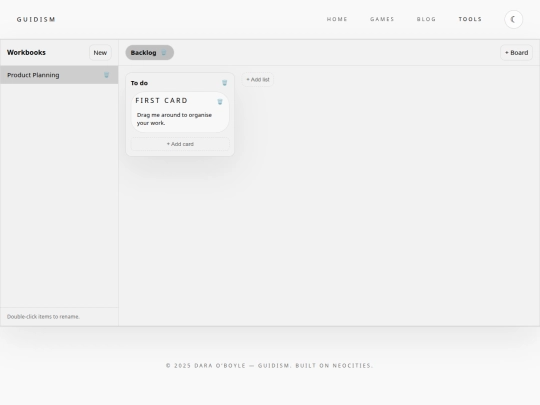
Task: Click the To do list title
Action: 139,83
